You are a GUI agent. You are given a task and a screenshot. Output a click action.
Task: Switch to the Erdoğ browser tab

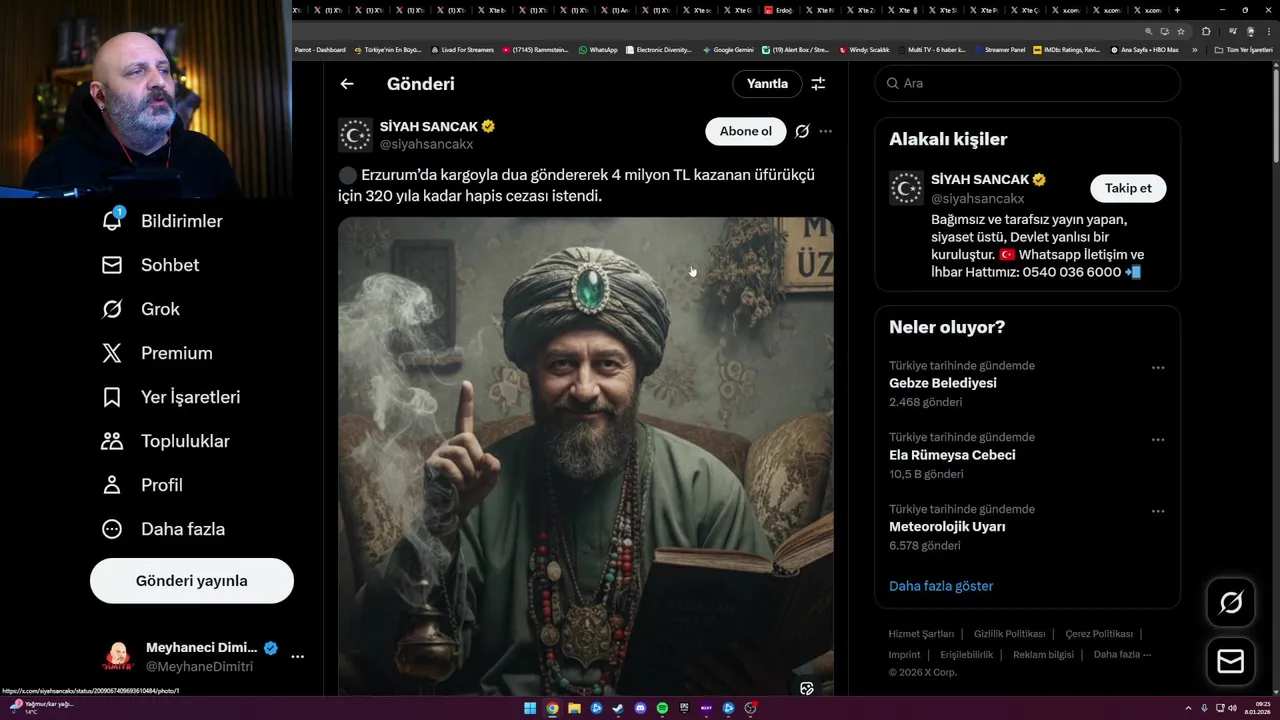779,10
